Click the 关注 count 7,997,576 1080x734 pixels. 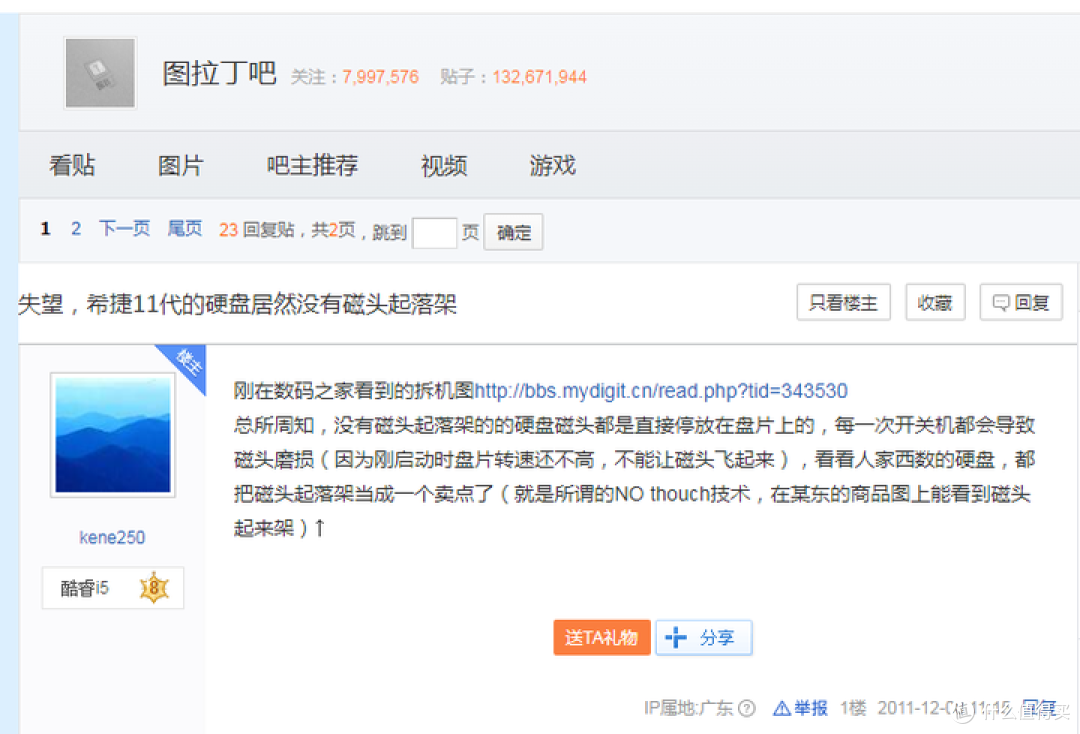click(x=380, y=77)
